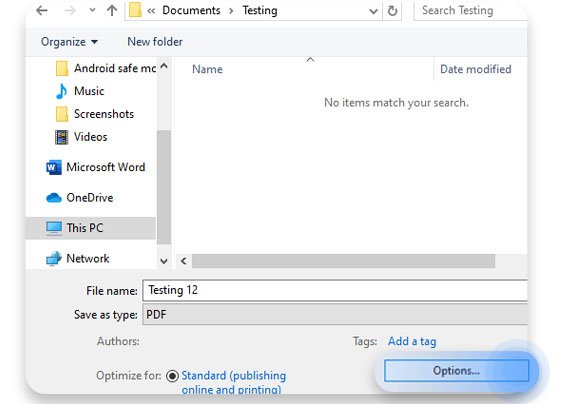Click the horizontal scrollbar thumb

[343, 261]
